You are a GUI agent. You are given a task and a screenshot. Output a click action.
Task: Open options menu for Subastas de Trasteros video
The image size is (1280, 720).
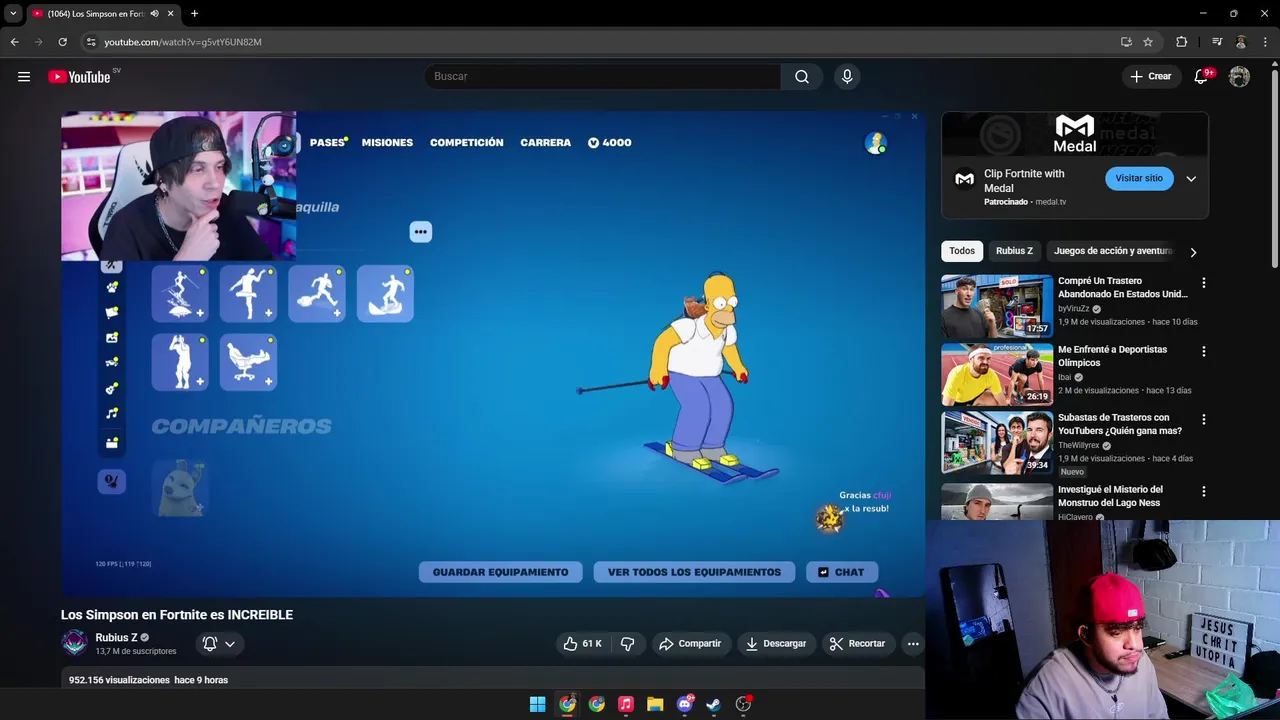(1203, 420)
